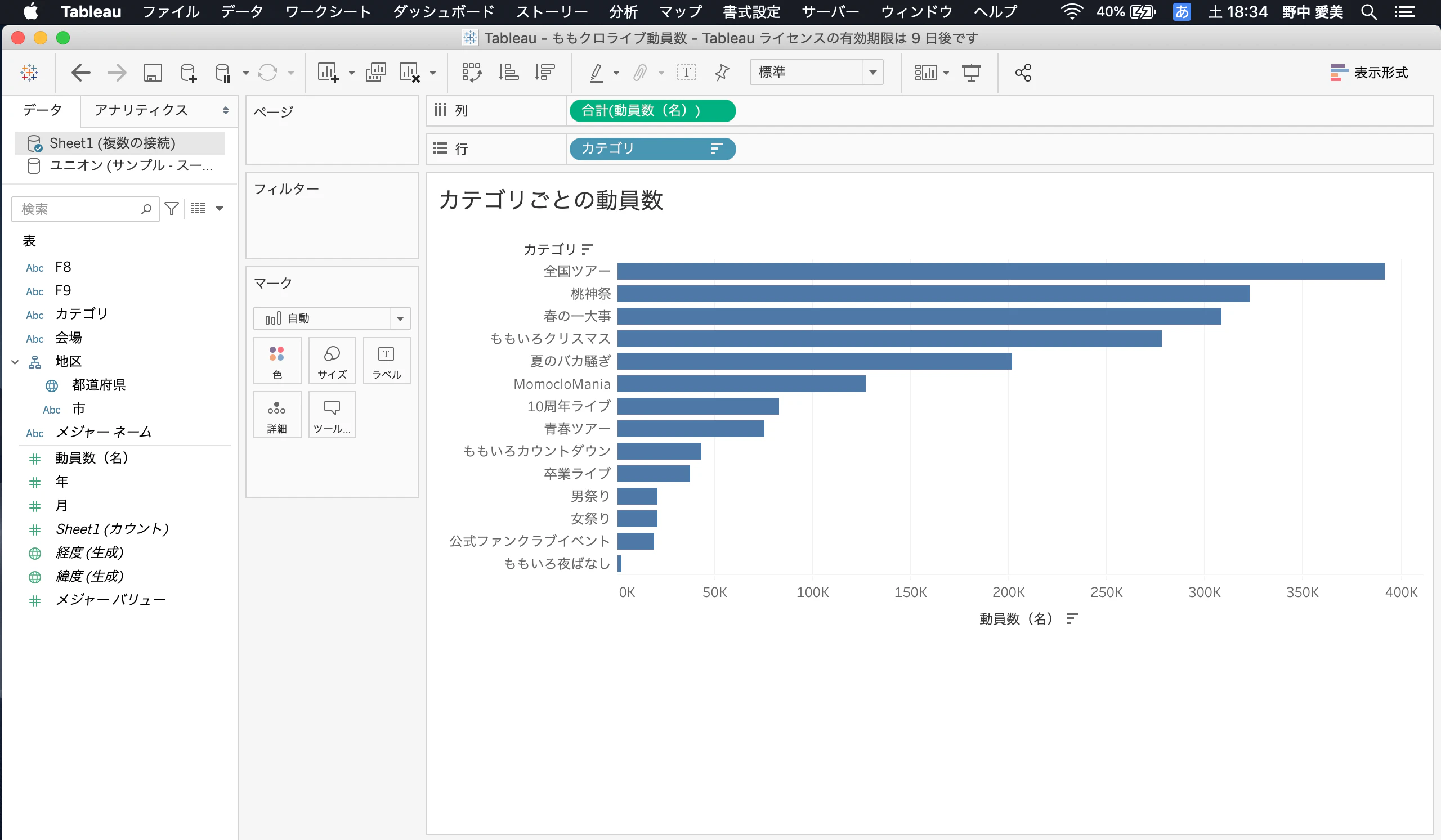The height and width of the screenshot is (840, 1441).
Task: Click the Tableau start page logo icon
Action: click(x=29, y=73)
